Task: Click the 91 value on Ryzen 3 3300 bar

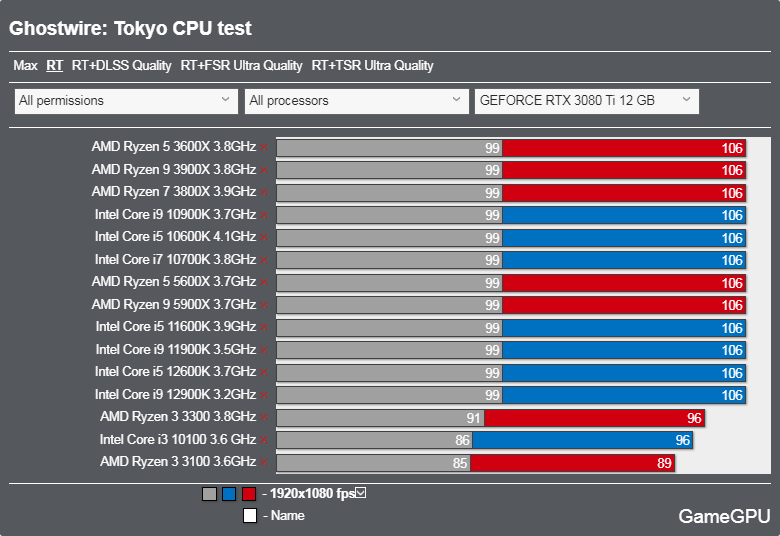Action: [x=474, y=418]
